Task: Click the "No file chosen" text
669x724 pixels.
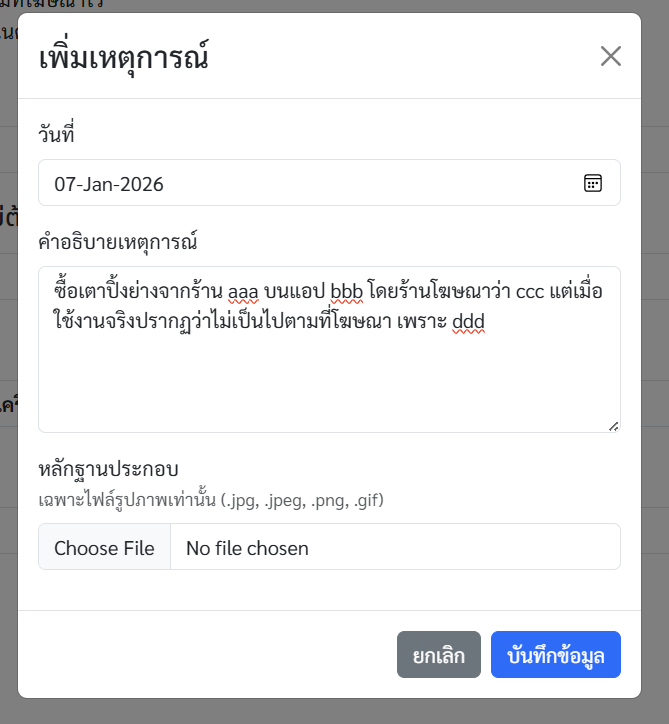Action: tap(247, 548)
